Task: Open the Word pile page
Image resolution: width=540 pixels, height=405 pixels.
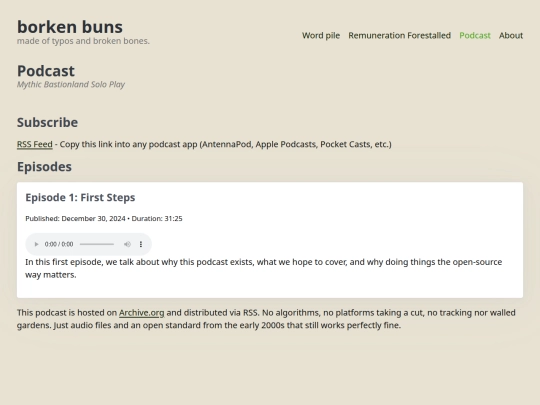Action: pyautogui.click(x=321, y=35)
